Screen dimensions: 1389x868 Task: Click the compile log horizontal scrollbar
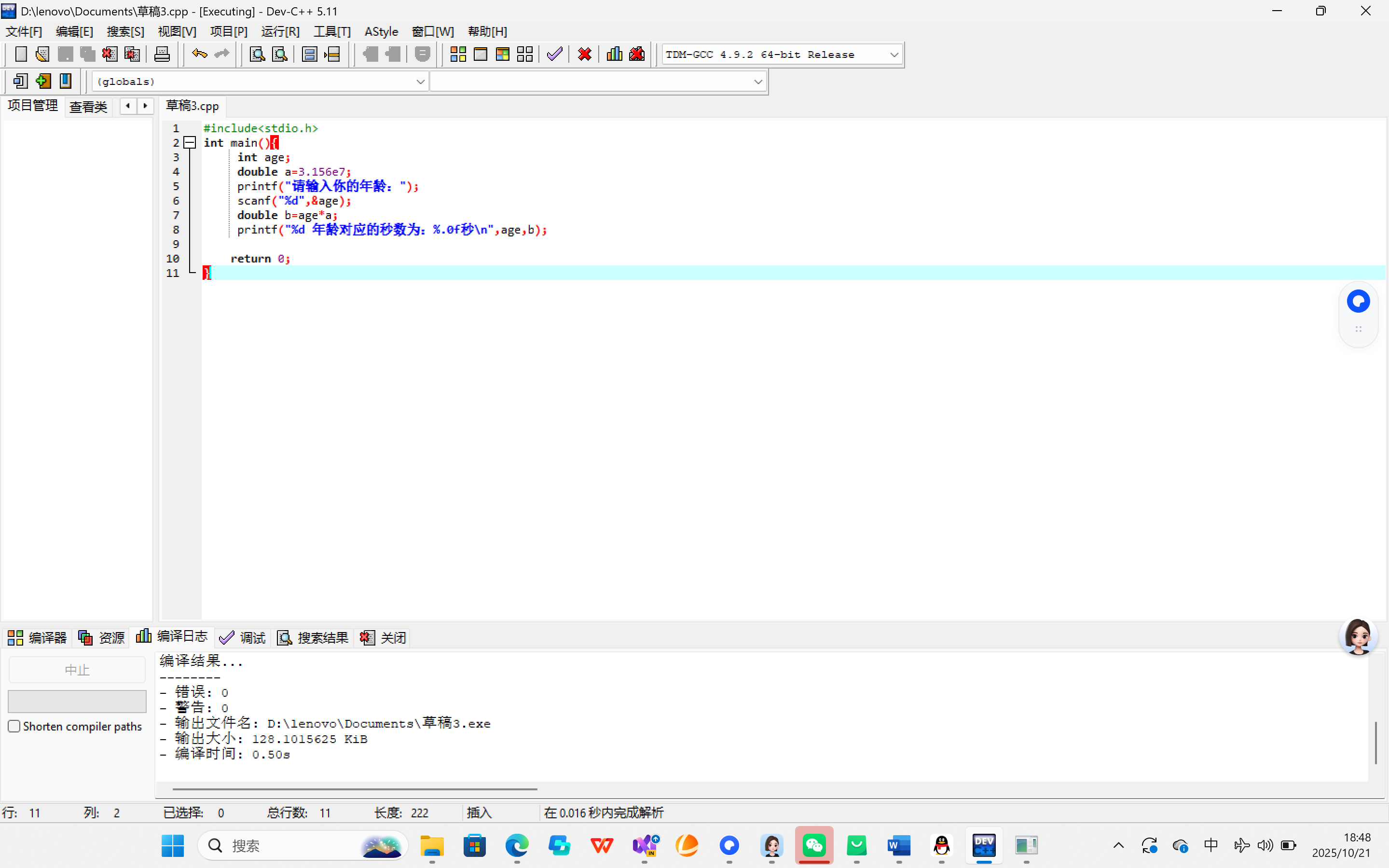point(355,789)
